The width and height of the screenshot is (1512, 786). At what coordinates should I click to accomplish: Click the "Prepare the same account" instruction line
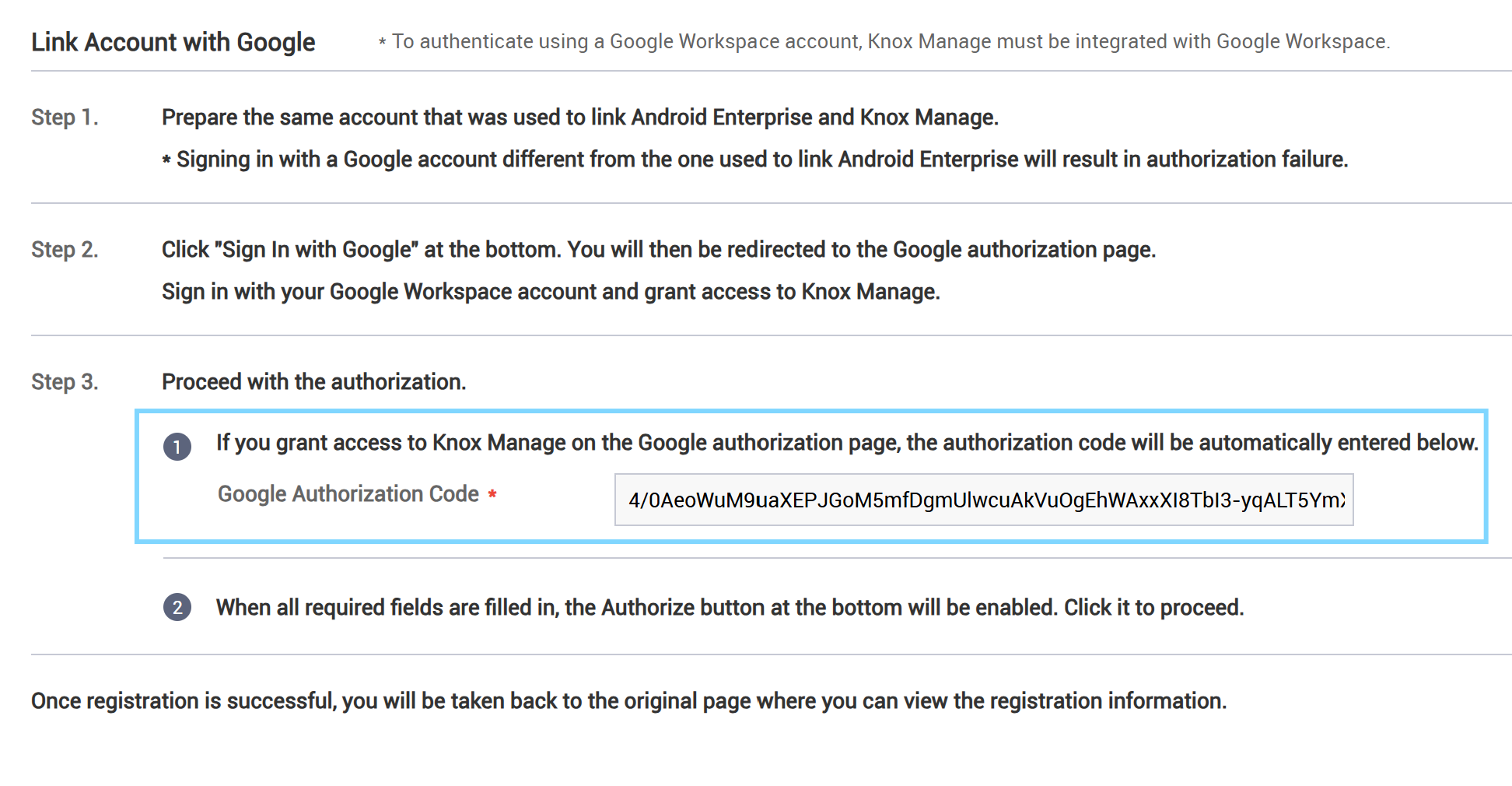pyautogui.click(x=580, y=118)
